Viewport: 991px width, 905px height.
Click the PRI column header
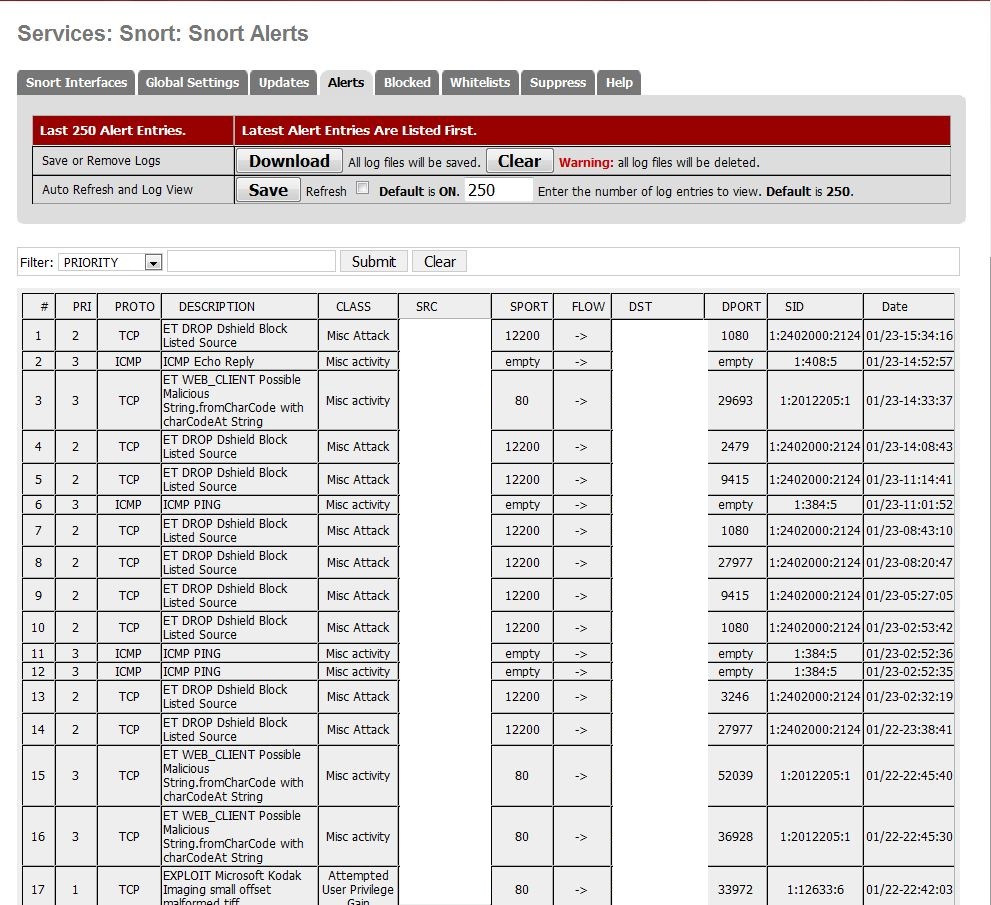point(82,307)
